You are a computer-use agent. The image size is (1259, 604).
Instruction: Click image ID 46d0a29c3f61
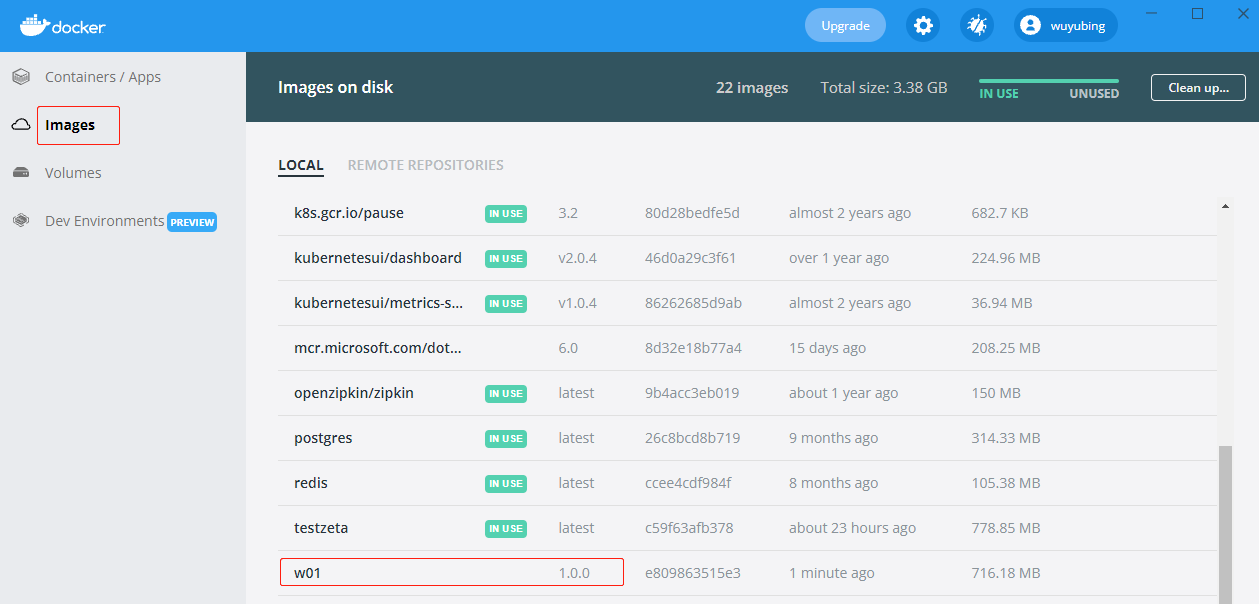pos(691,258)
